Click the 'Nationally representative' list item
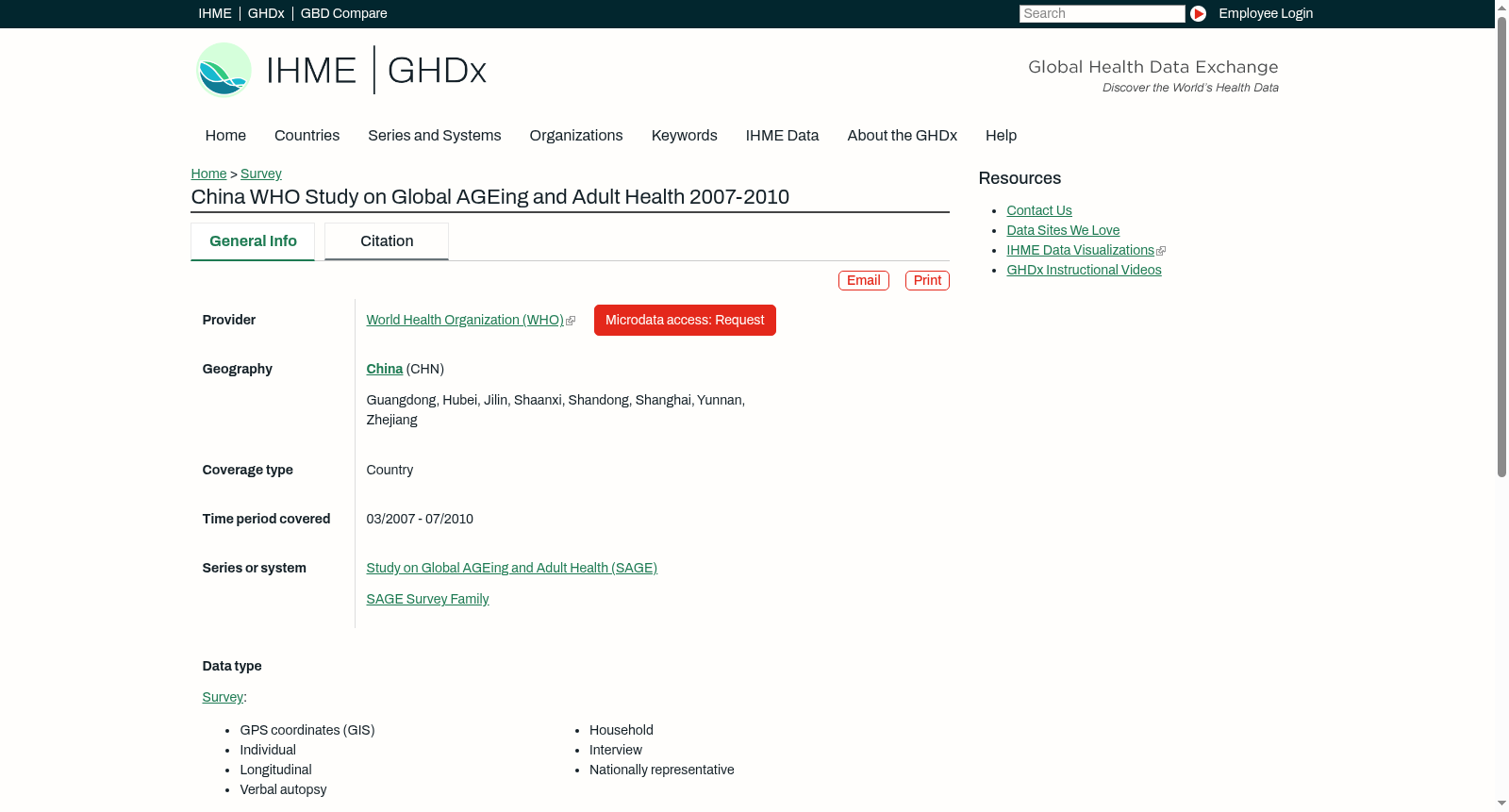 662,770
